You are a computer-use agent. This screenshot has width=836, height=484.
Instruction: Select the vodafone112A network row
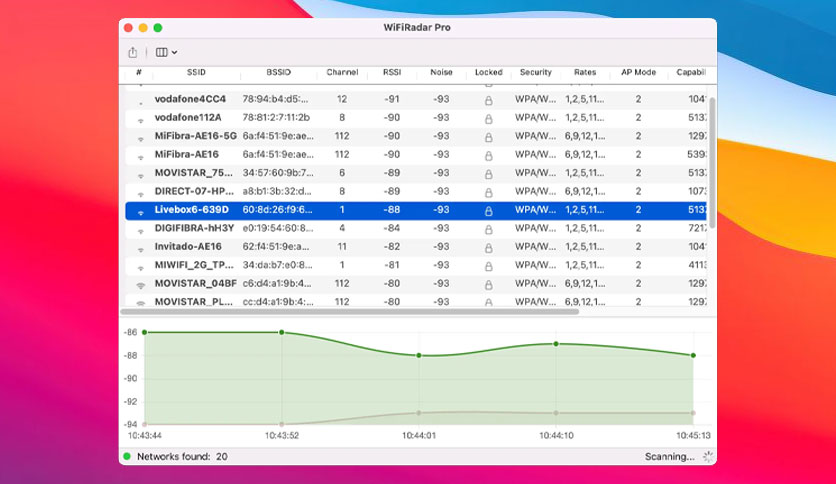416,118
